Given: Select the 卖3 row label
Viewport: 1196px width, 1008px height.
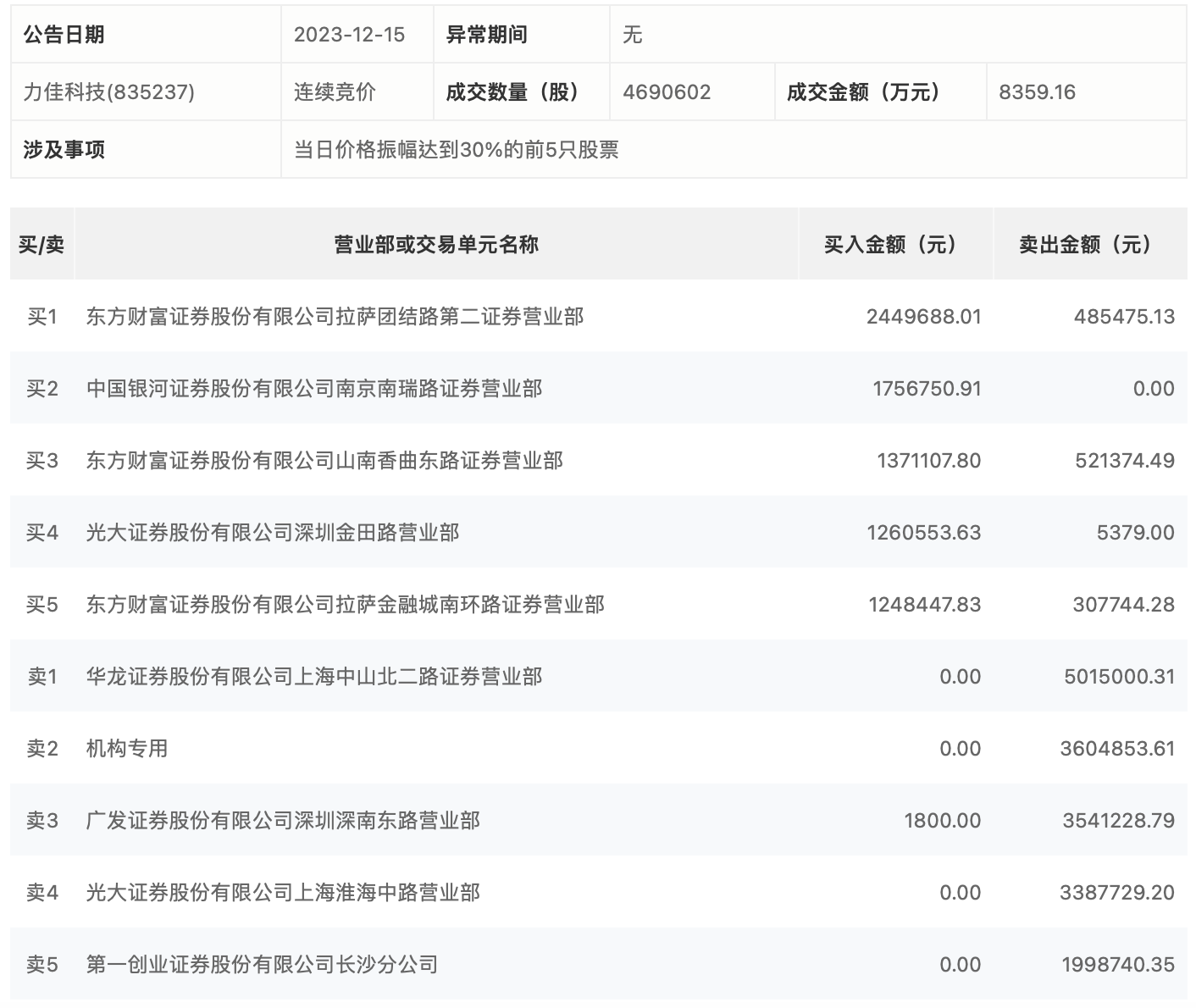Looking at the screenshot, I should coord(42,821).
